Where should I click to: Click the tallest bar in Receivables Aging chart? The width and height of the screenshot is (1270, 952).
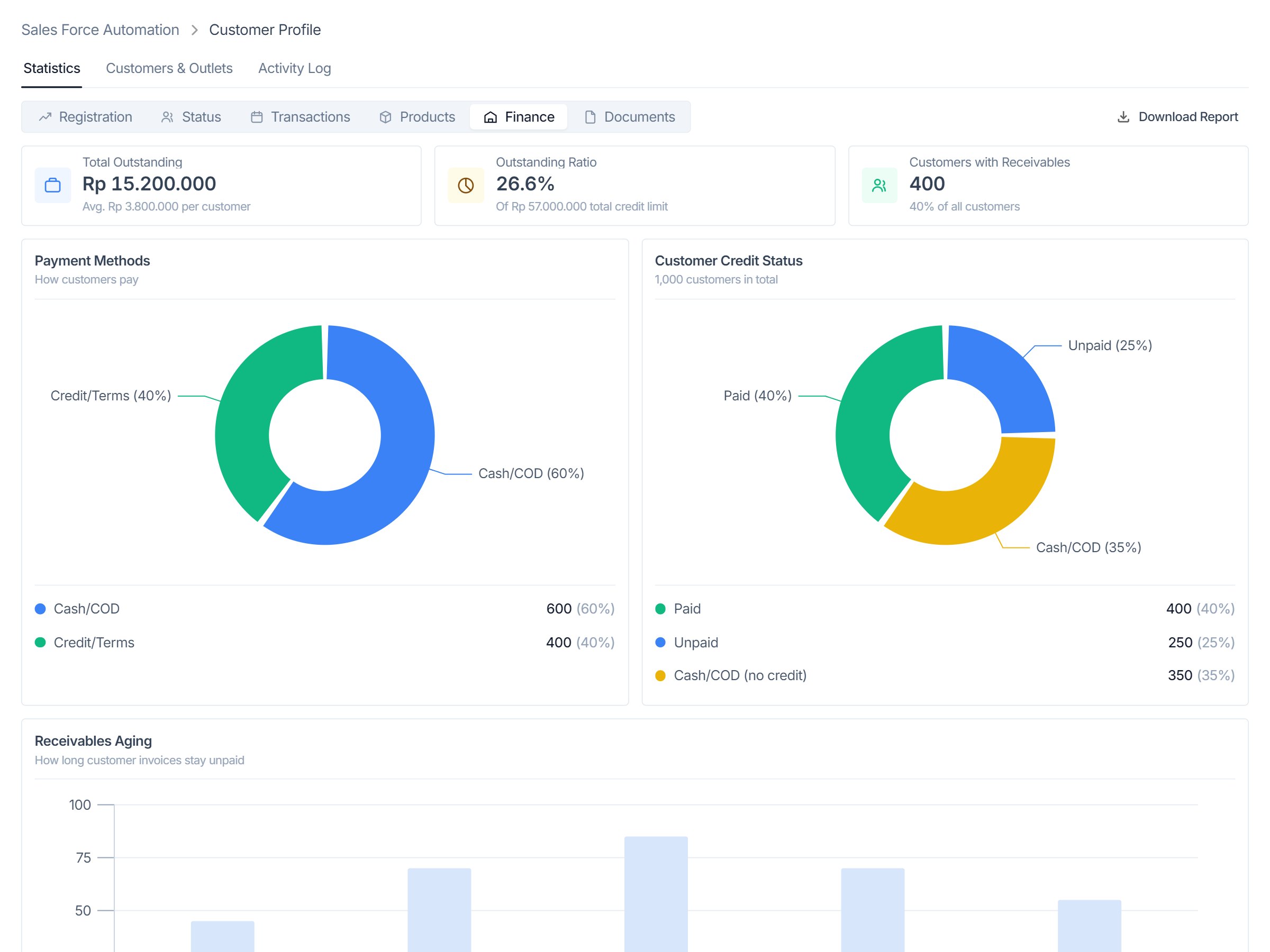pos(656,894)
